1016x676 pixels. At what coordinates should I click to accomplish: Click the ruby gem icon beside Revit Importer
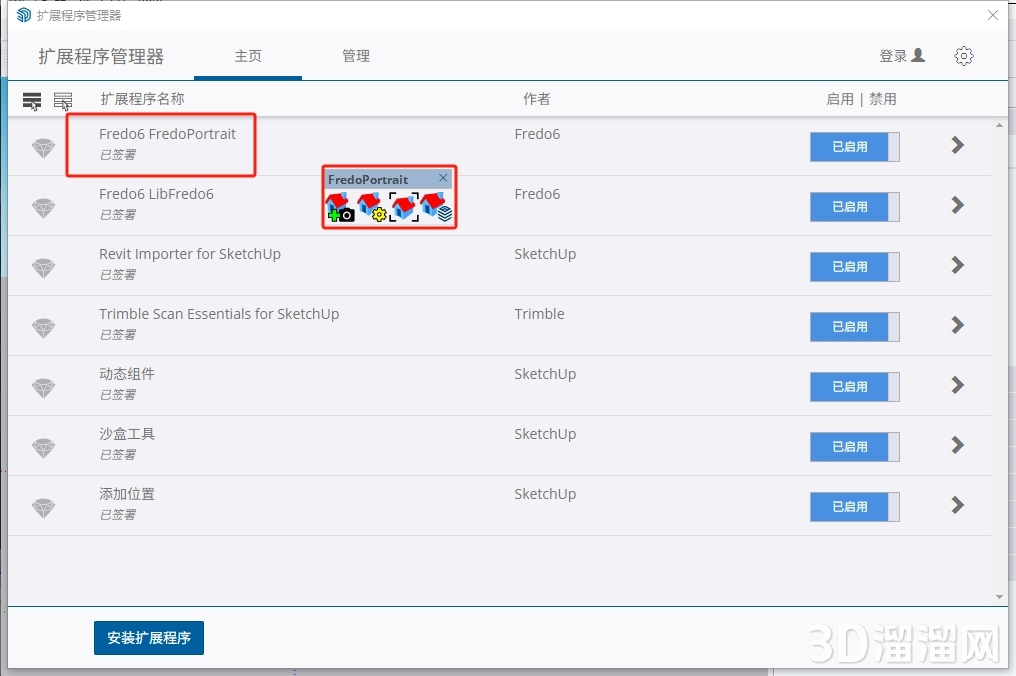(43, 268)
